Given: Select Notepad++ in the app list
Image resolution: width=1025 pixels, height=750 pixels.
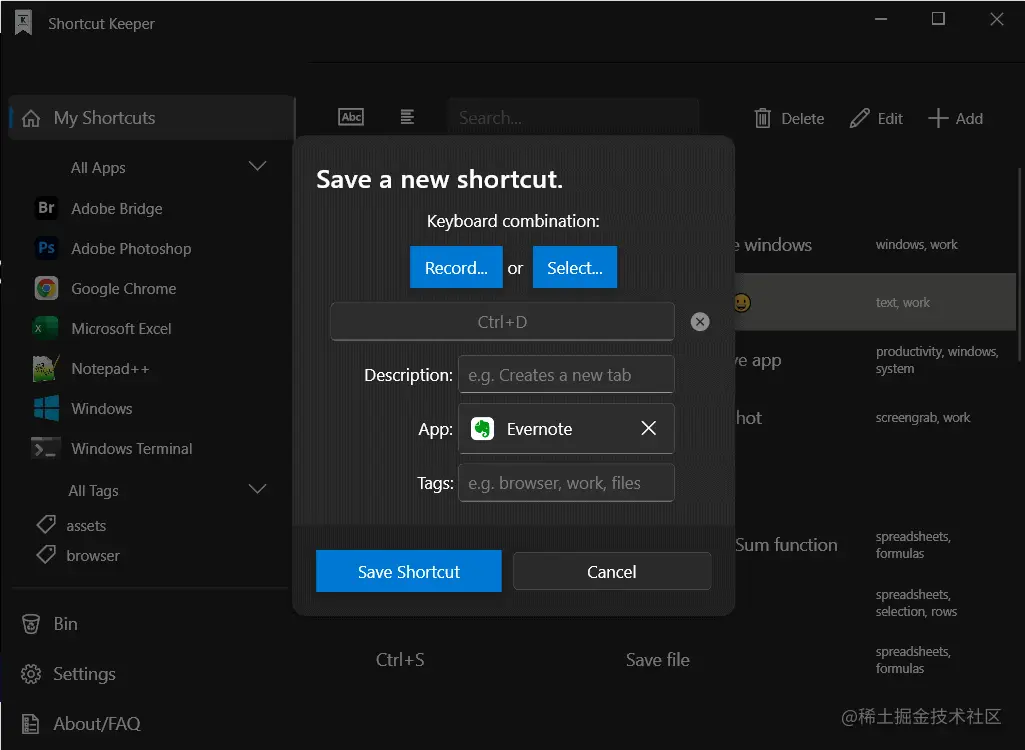Looking at the screenshot, I should [110, 368].
